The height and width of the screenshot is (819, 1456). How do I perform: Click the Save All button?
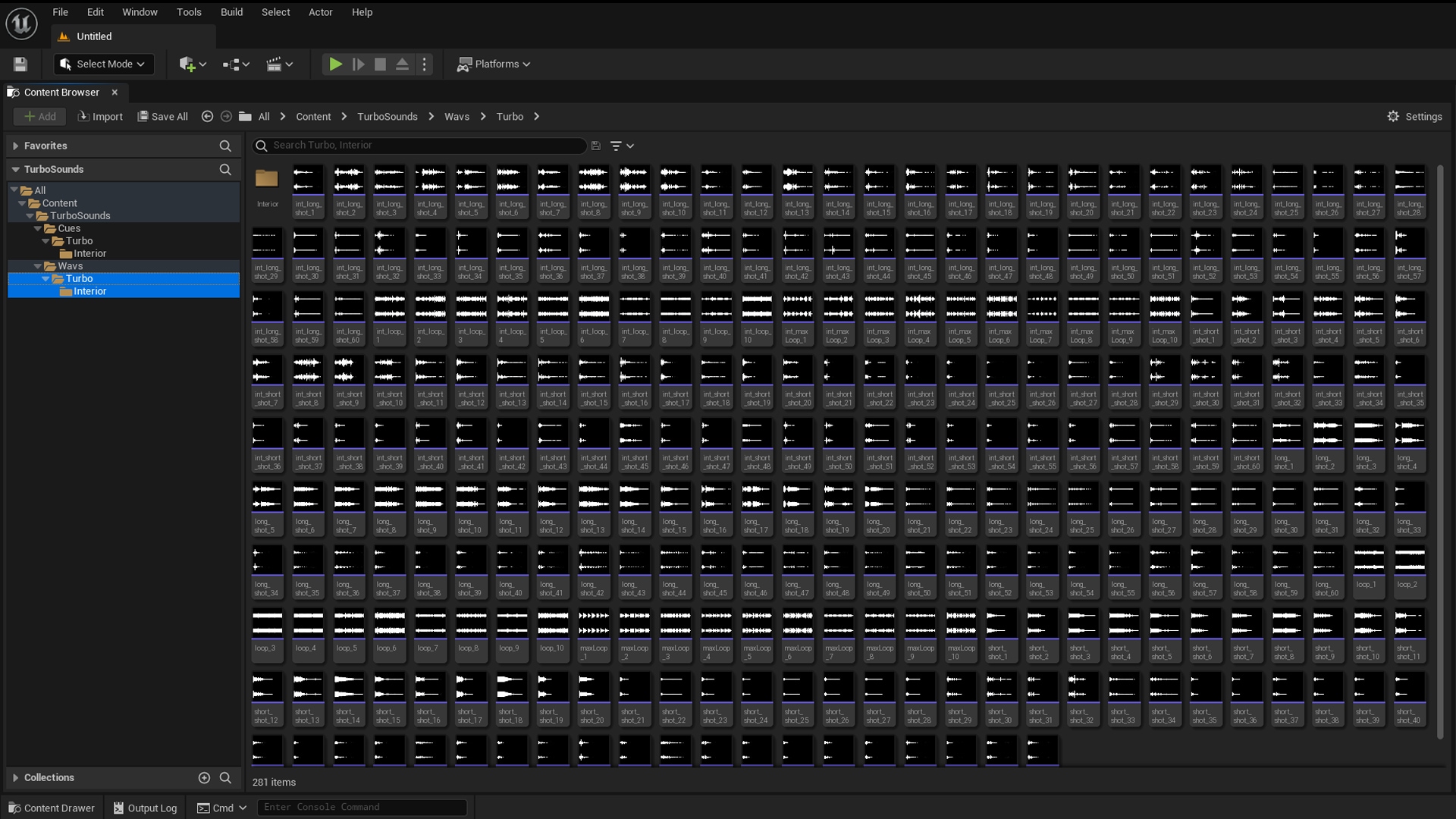tap(162, 116)
